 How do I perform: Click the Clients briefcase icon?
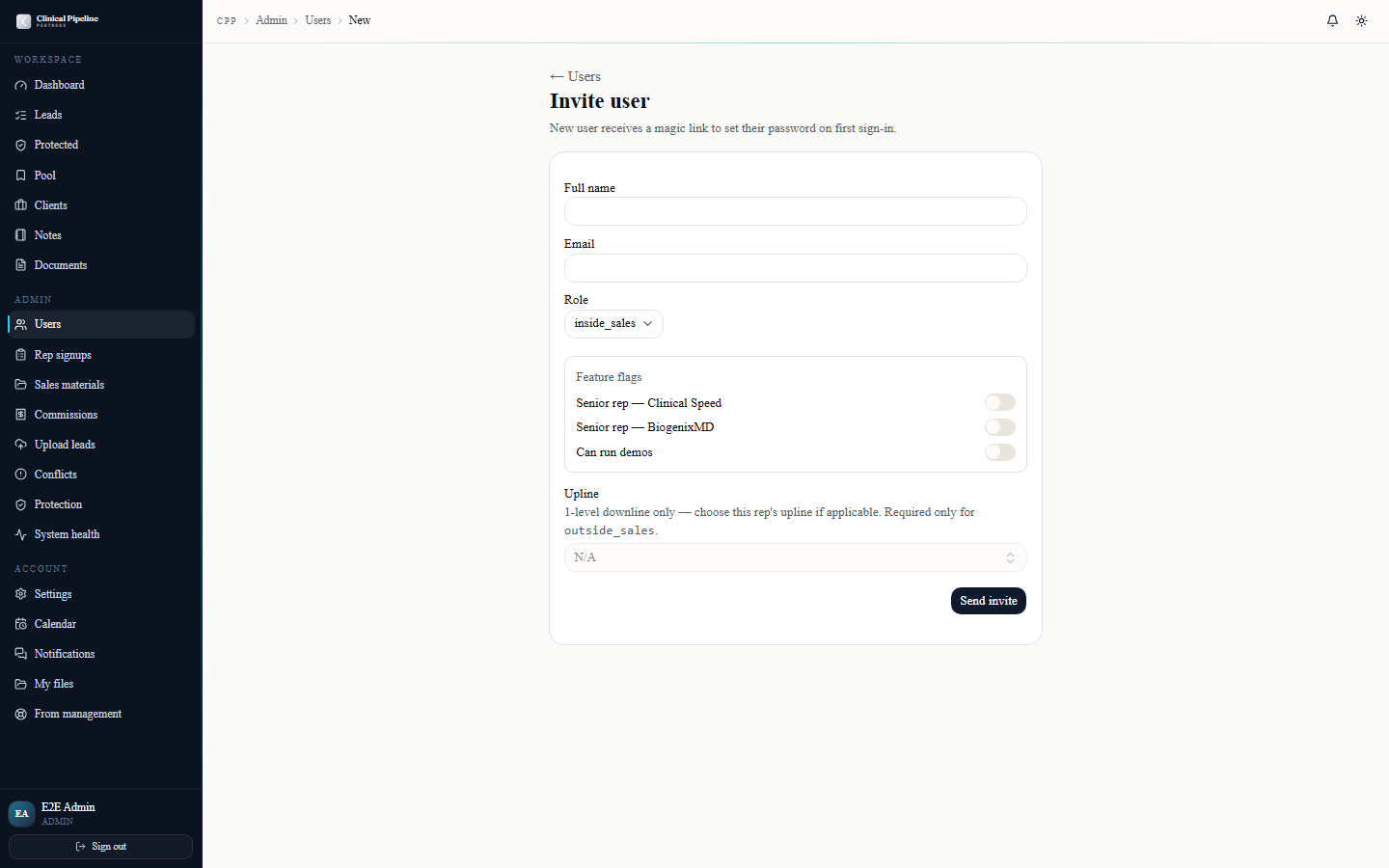(20, 205)
